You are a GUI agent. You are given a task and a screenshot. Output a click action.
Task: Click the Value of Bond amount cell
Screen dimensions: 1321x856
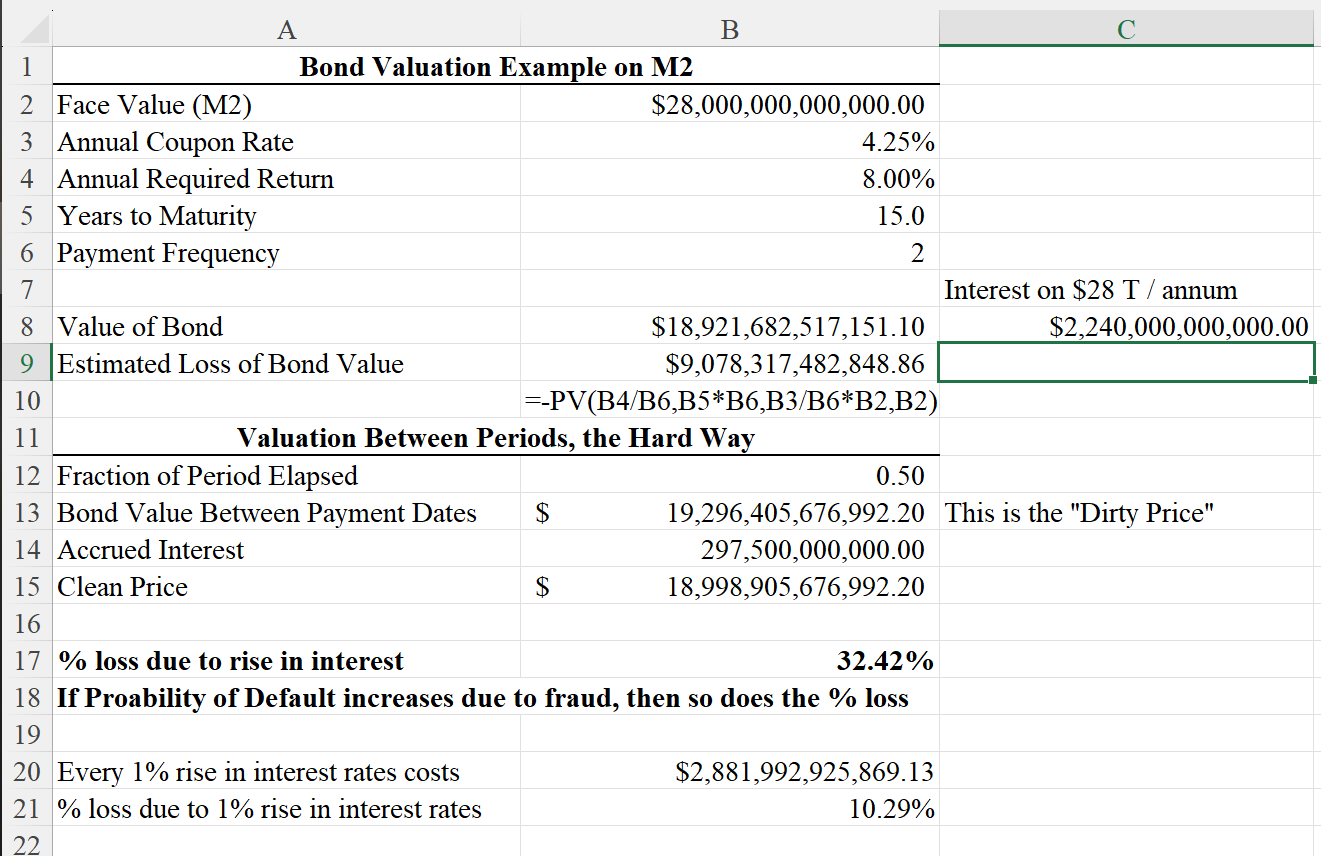787,327
